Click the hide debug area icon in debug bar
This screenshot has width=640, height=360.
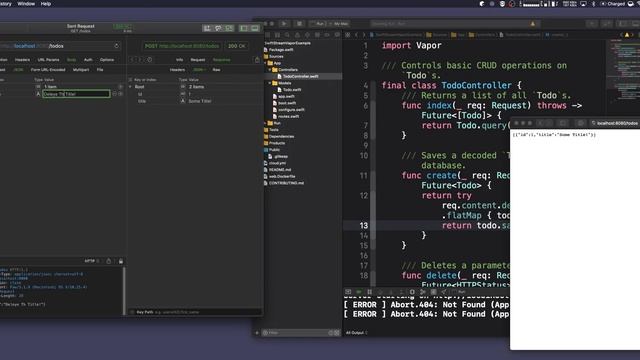click(348, 292)
